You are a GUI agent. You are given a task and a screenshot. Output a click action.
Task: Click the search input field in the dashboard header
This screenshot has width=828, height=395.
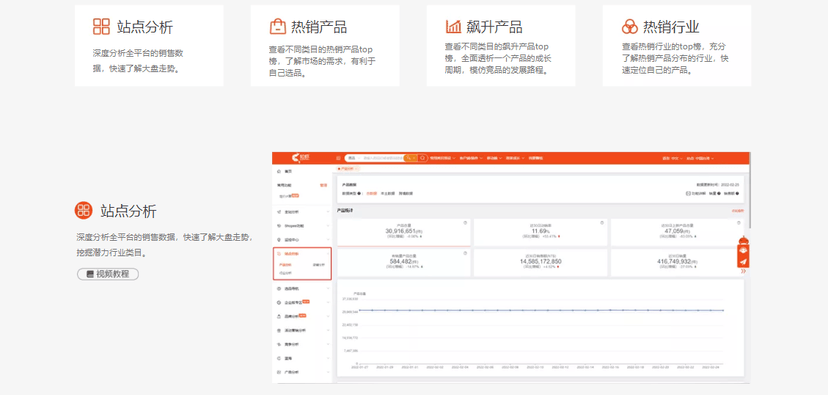[x=382, y=158]
